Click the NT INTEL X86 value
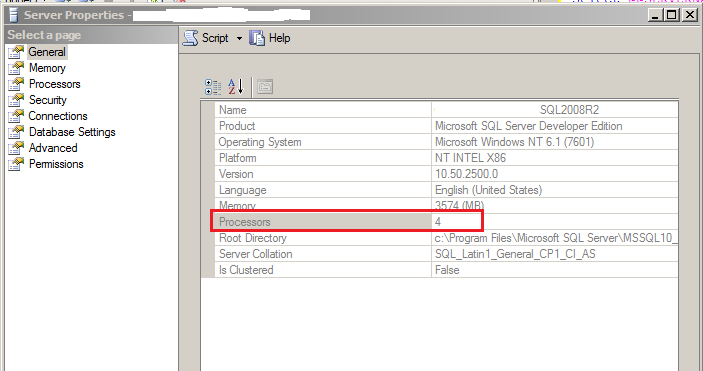Image resolution: width=703 pixels, height=371 pixels. pyautogui.click(x=470, y=158)
